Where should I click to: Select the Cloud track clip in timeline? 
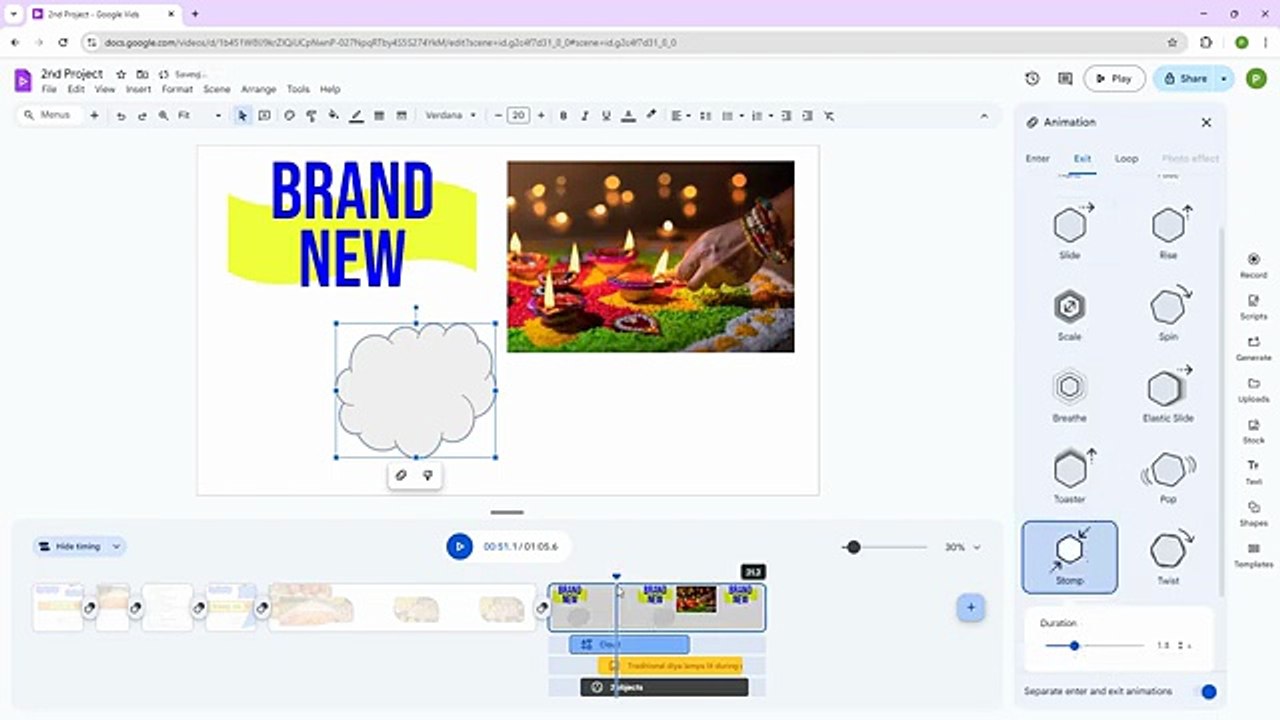pyautogui.click(x=629, y=644)
